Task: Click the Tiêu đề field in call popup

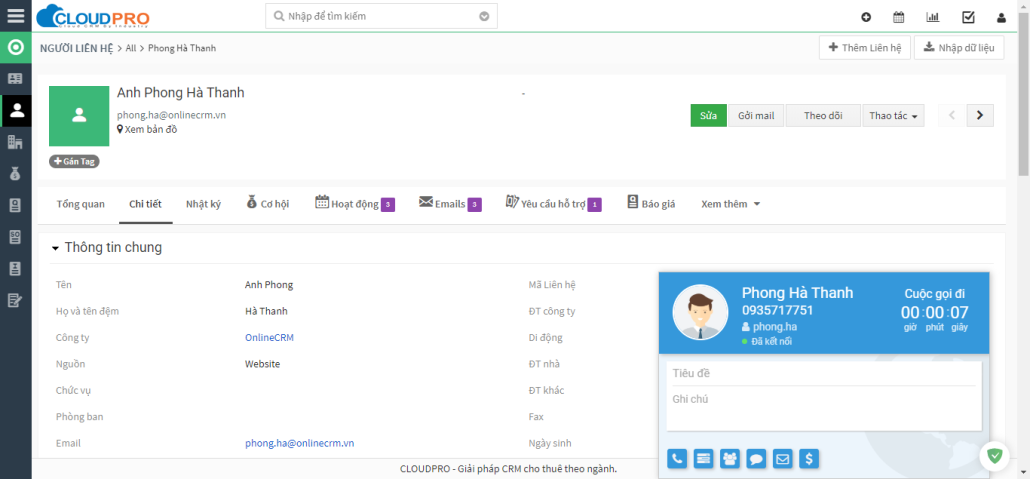Action: pos(822,373)
